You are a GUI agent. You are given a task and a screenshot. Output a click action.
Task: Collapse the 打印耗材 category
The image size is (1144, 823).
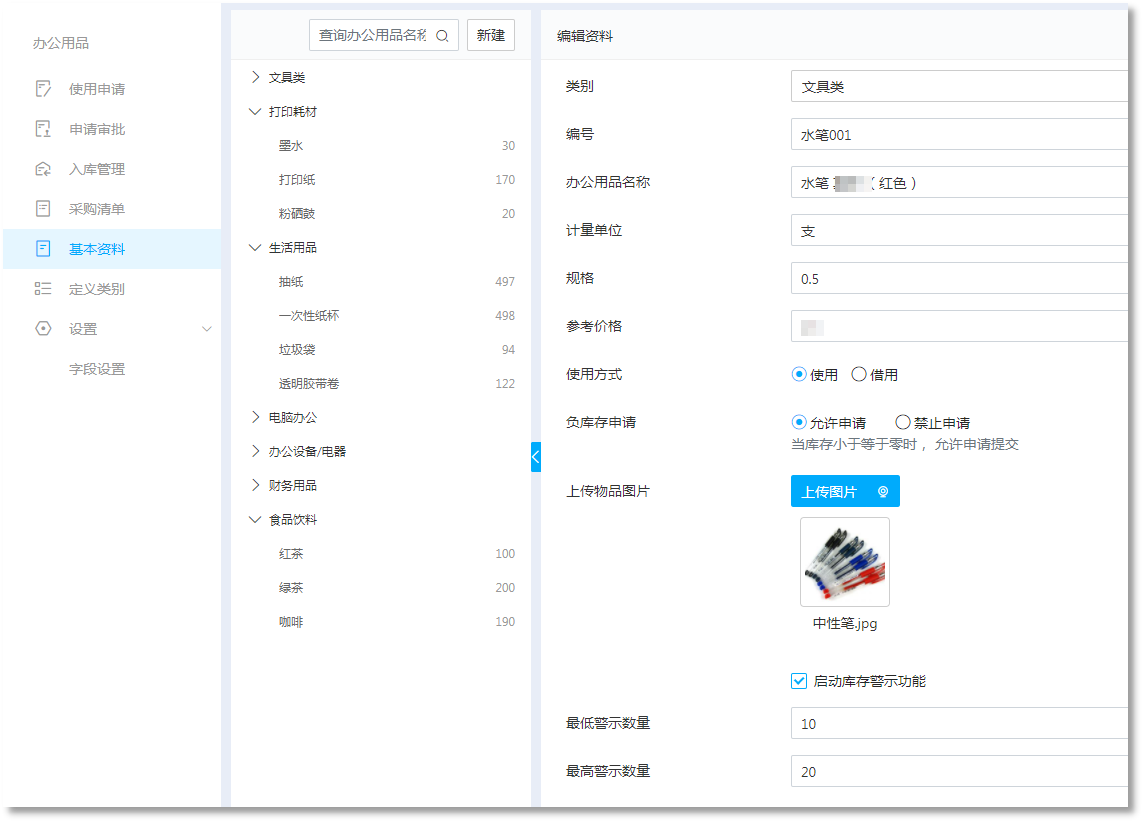(x=256, y=112)
